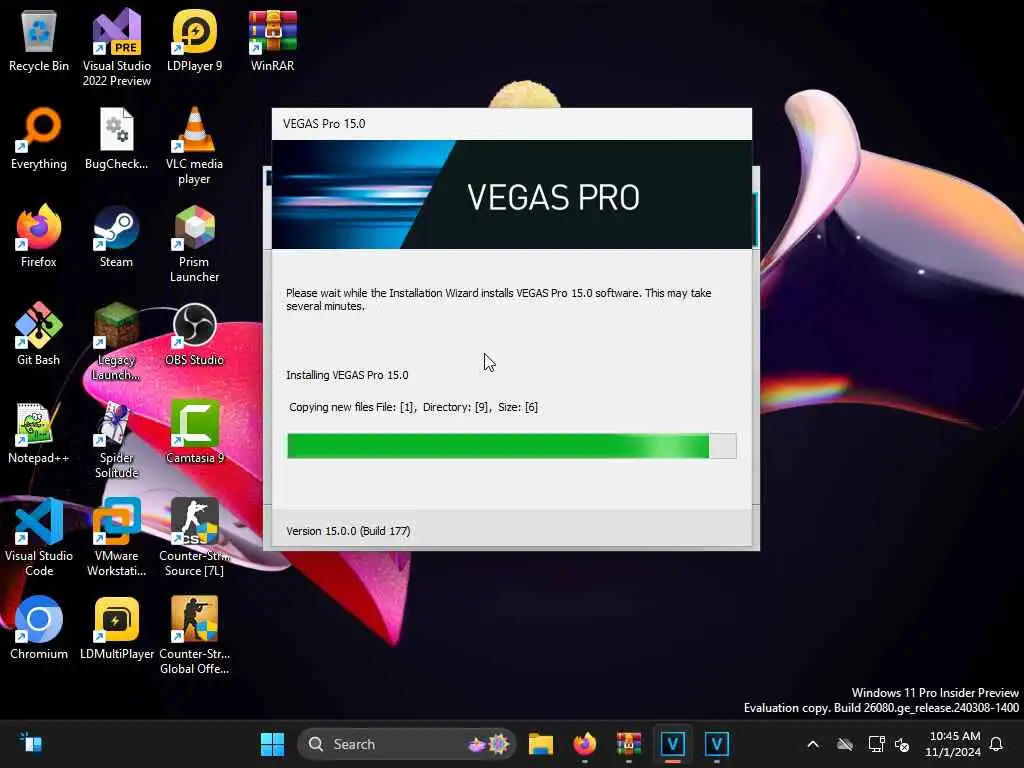Switch to the second VEGAS taskbar button
Image resolution: width=1024 pixels, height=768 pixels.
716,744
